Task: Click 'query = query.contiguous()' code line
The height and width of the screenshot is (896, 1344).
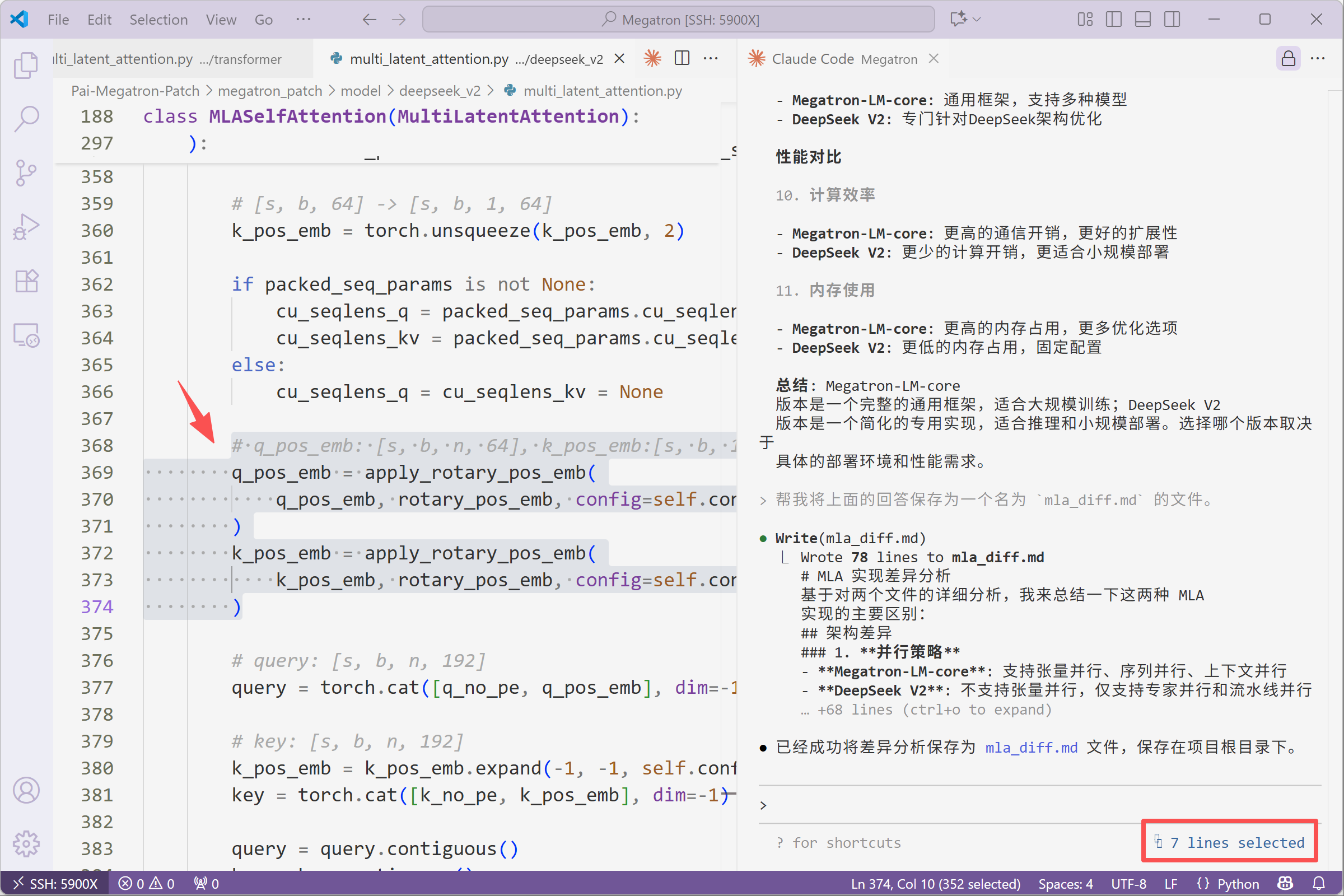Action: pos(375,848)
